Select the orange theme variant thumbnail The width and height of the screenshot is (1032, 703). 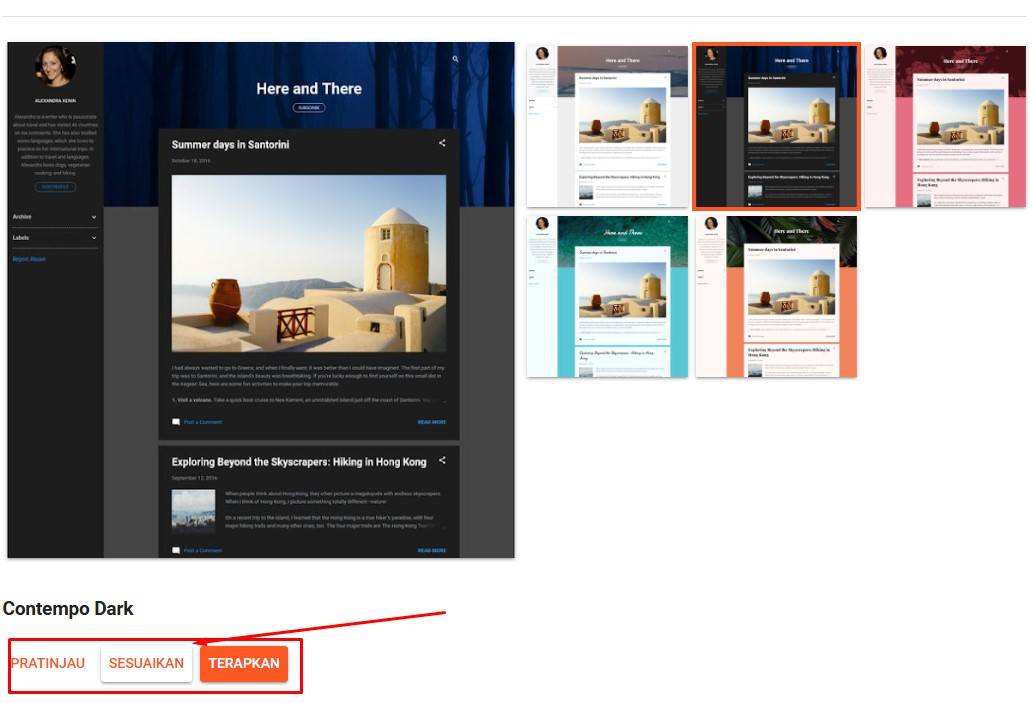click(776, 296)
